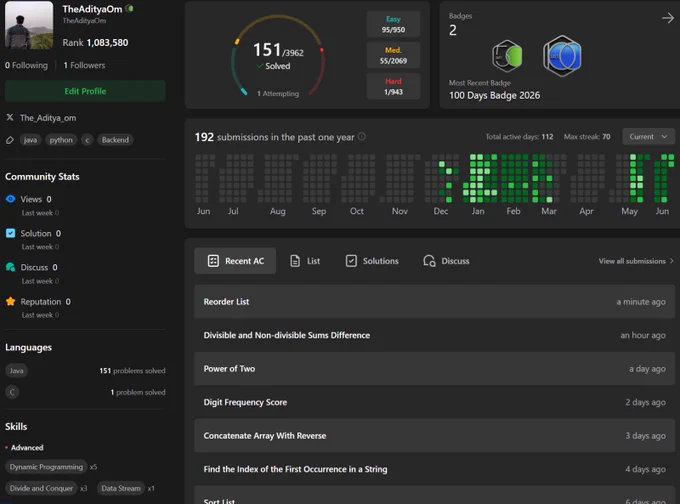
Task: Open the Power of Two submission
Action: click(434, 369)
